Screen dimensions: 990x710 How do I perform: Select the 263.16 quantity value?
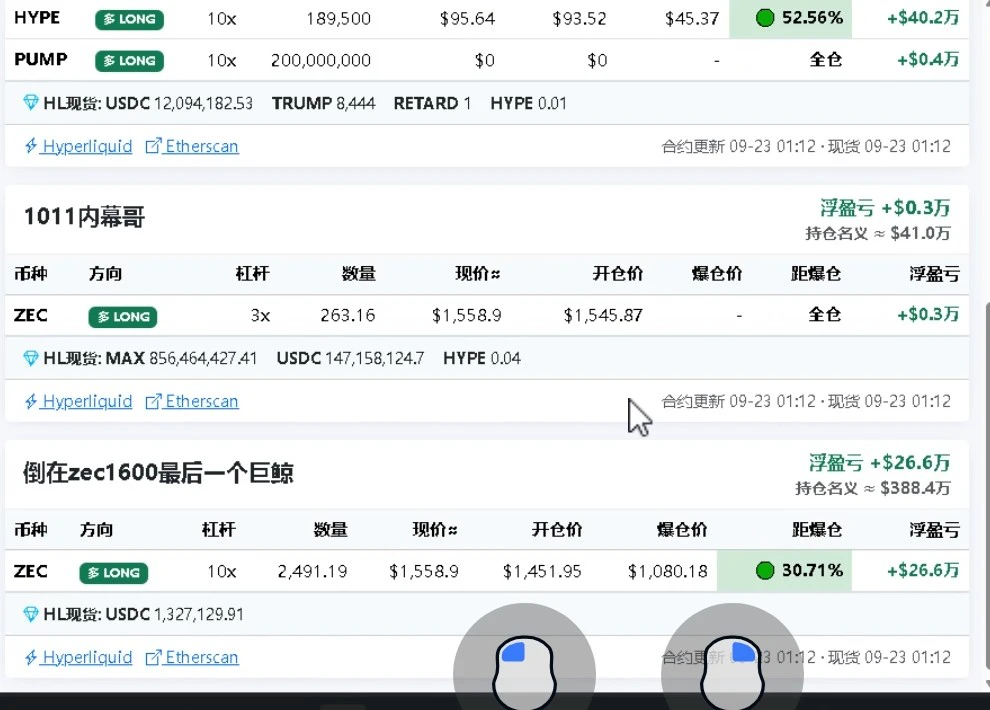pyautogui.click(x=348, y=315)
